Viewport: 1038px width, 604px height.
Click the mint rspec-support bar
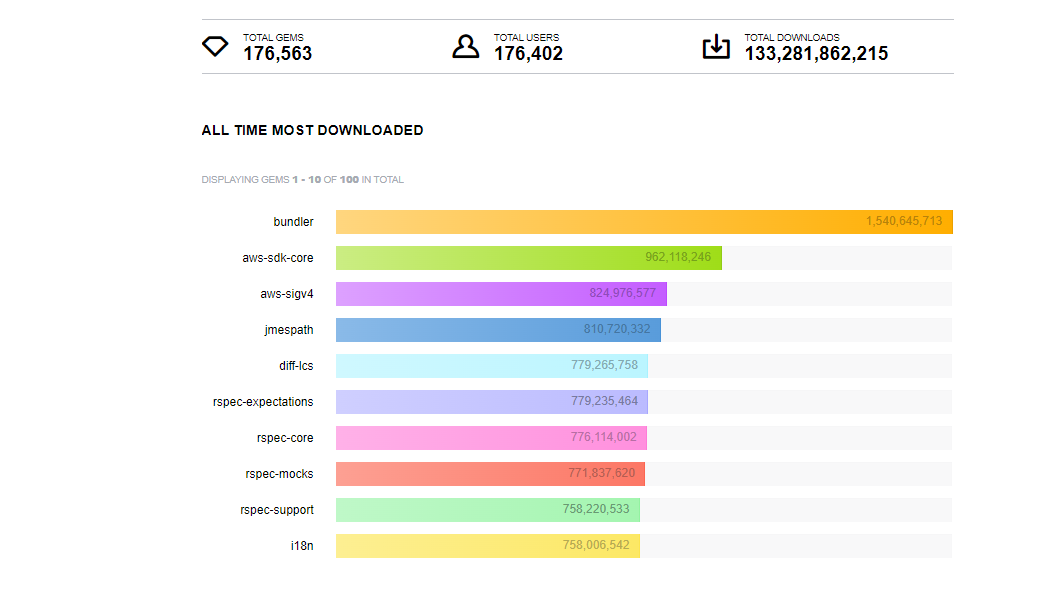pyautogui.click(x=488, y=510)
